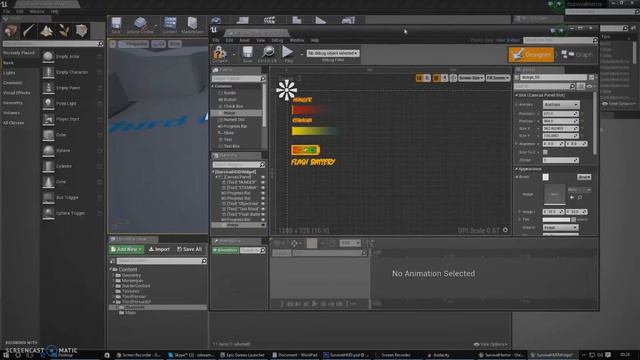Click the Compile icon in widget editor toolbar
This screenshot has height=360, width=640.
219,53
